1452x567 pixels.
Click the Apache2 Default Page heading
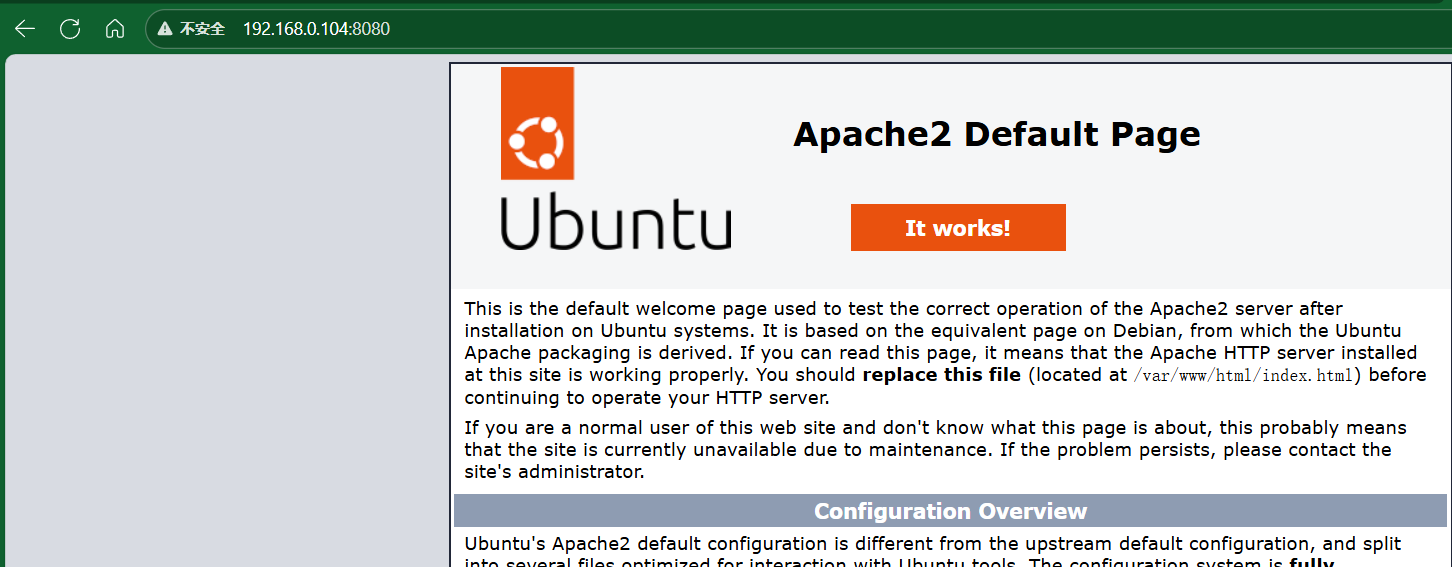tap(996, 134)
